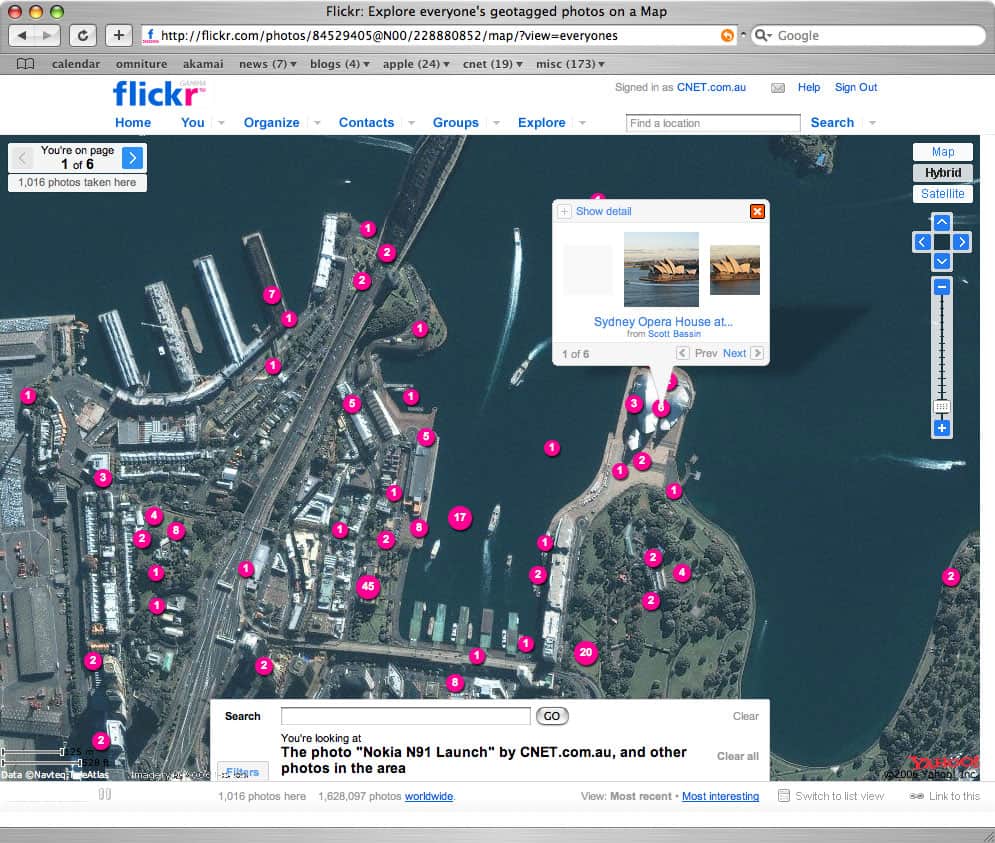995x843 pixels.
Task: Open the Most interesting view link
Action: click(720, 797)
